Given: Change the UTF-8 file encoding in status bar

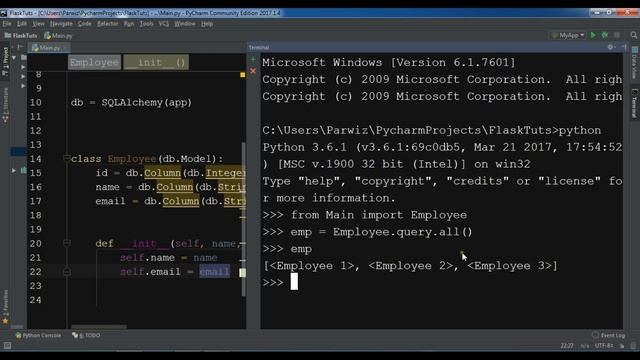Looking at the screenshot, I should tap(604, 346).
